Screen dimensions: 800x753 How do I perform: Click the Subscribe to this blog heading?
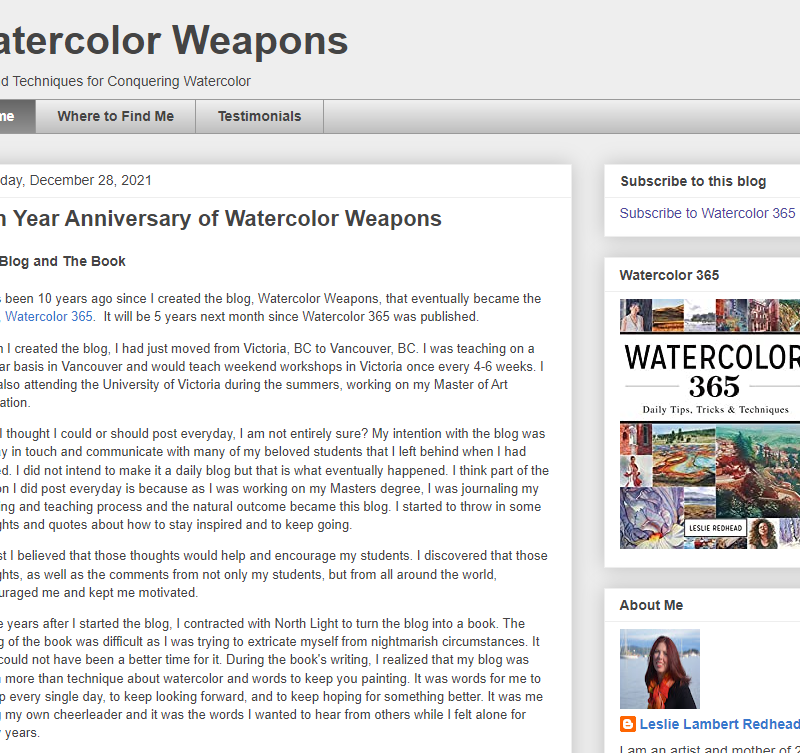tap(693, 181)
